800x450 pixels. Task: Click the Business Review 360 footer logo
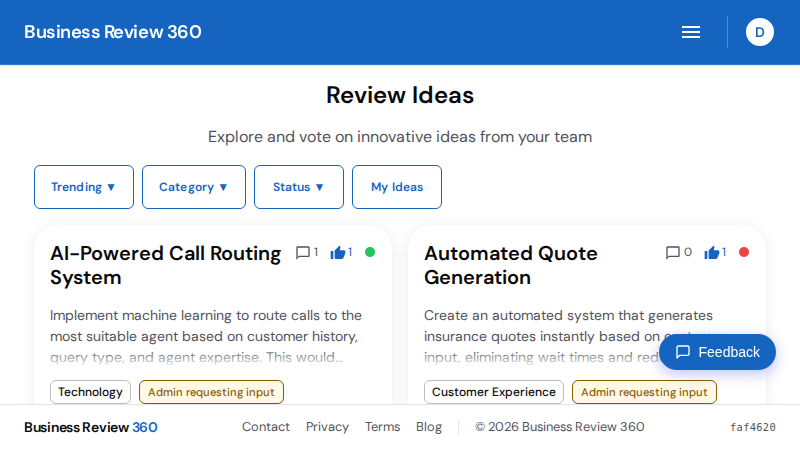(91, 427)
